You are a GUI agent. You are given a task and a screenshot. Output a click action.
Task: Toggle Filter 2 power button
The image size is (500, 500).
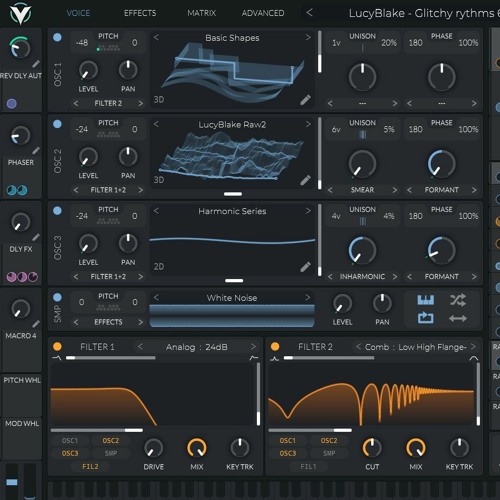coord(275,347)
